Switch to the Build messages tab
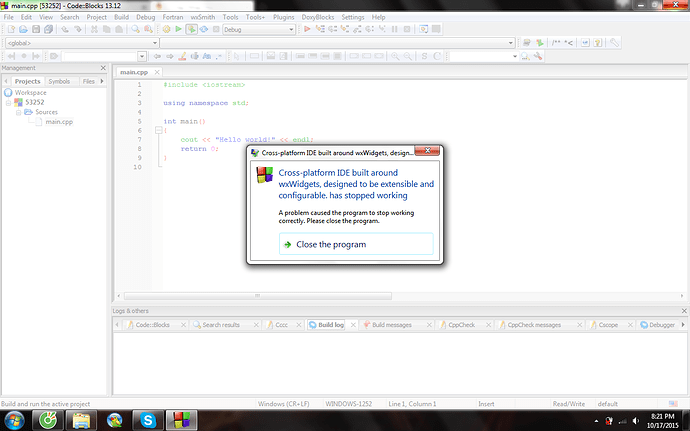The height and width of the screenshot is (431, 690). coord(392,325)
